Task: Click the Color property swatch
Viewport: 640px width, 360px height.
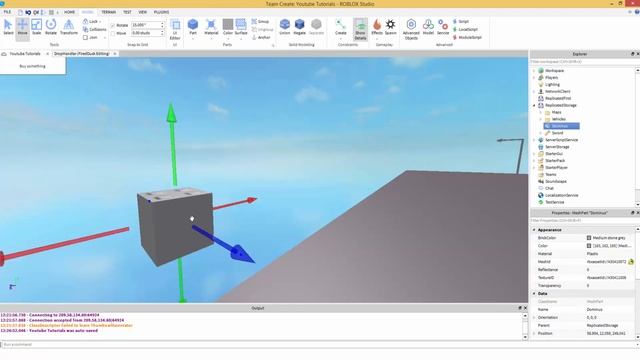Action: (589, 246)
